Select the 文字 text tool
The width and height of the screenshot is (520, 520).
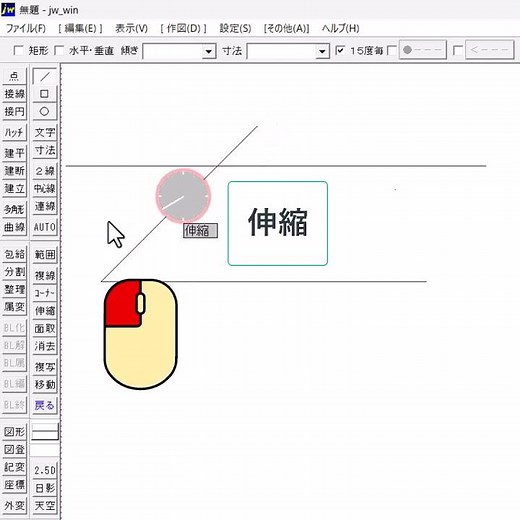45,133
